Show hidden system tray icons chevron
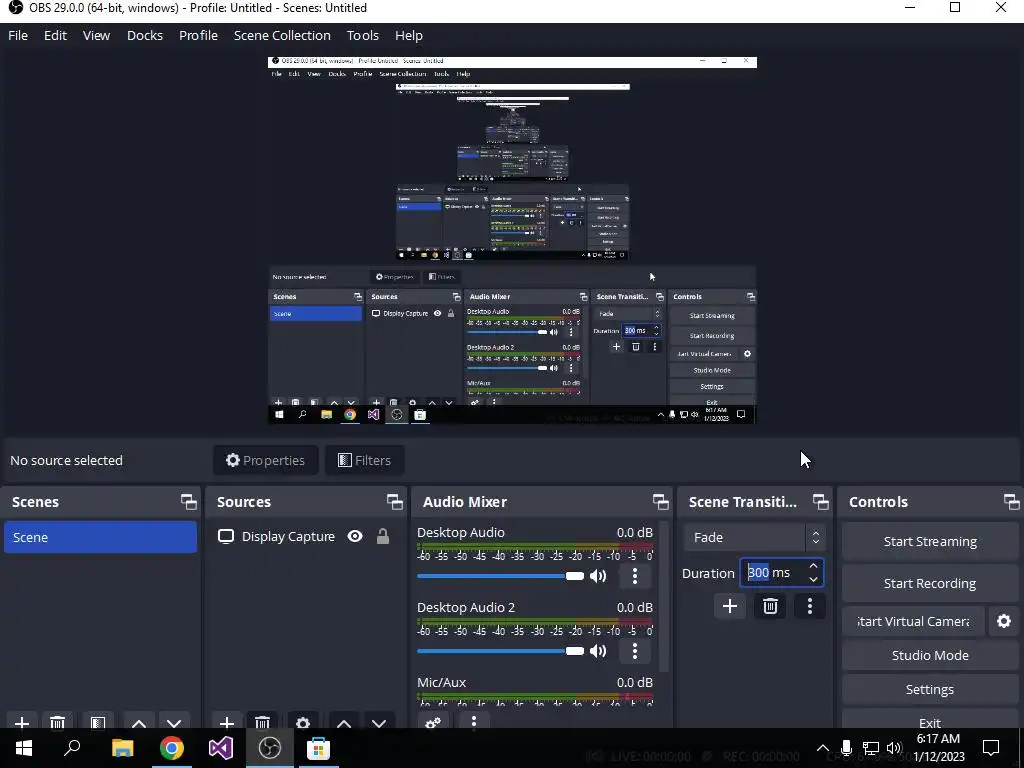 [823, 748]
